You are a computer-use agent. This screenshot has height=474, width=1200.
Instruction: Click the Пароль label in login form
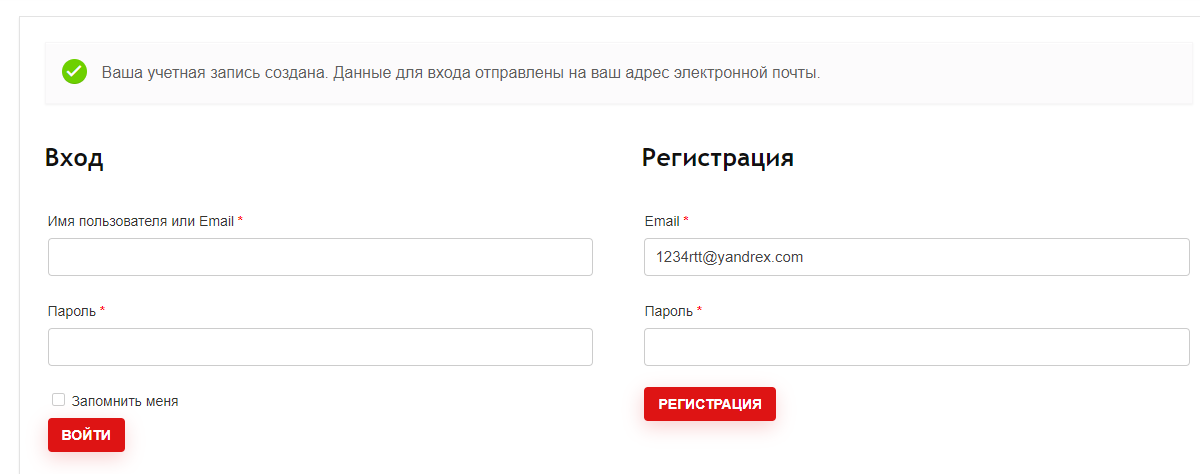pyautogui.click(x=72, y=311)
